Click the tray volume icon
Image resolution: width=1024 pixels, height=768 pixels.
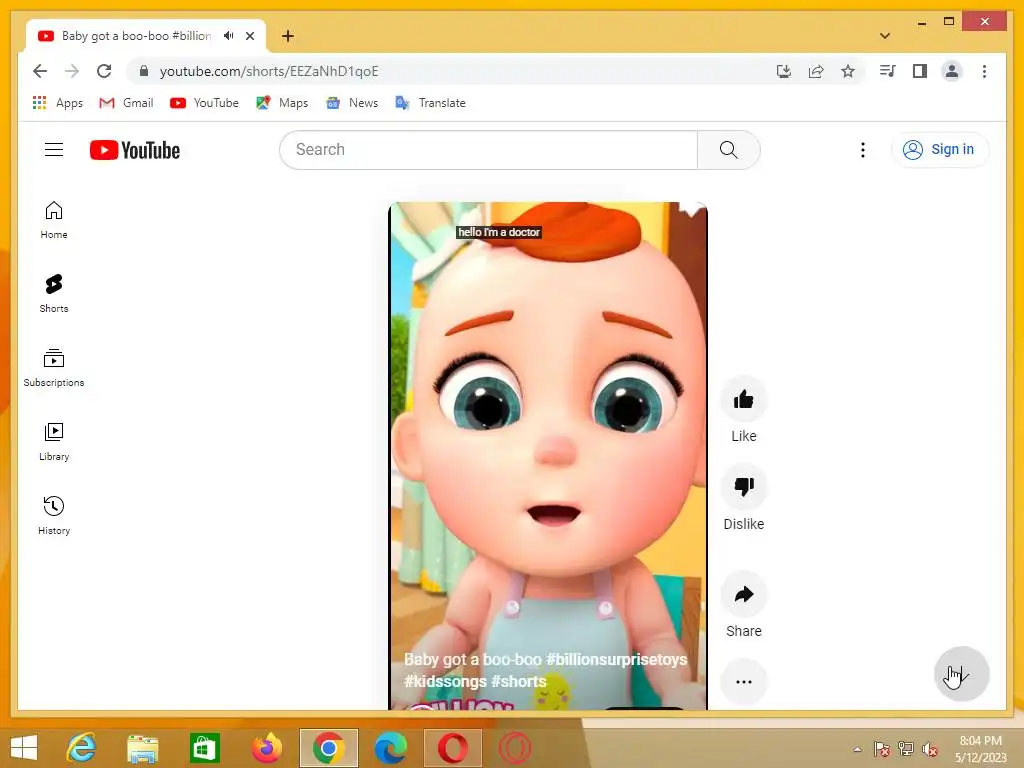929,749
